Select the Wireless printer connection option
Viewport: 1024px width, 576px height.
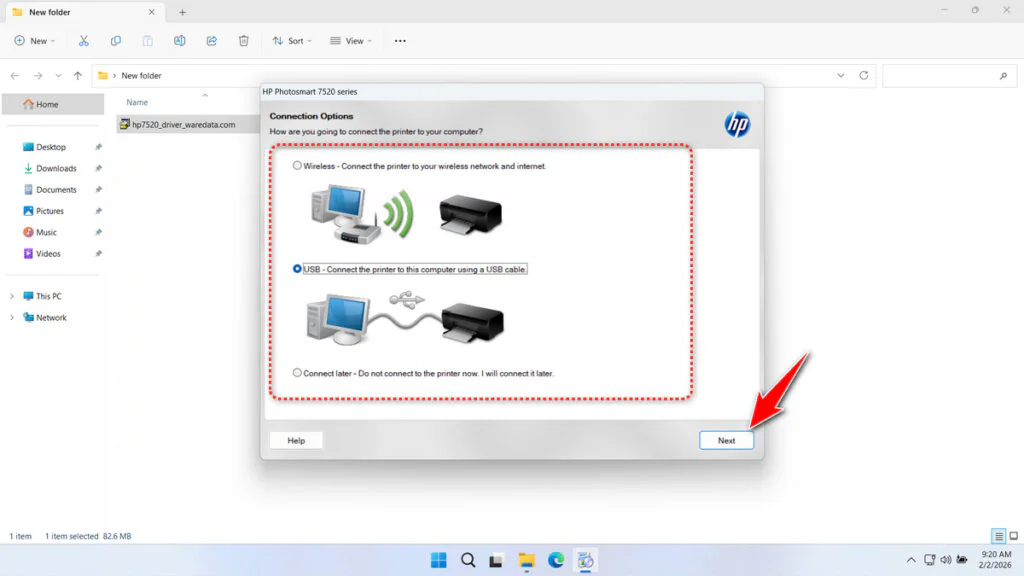pyautogui.click(x=297, y=165)
